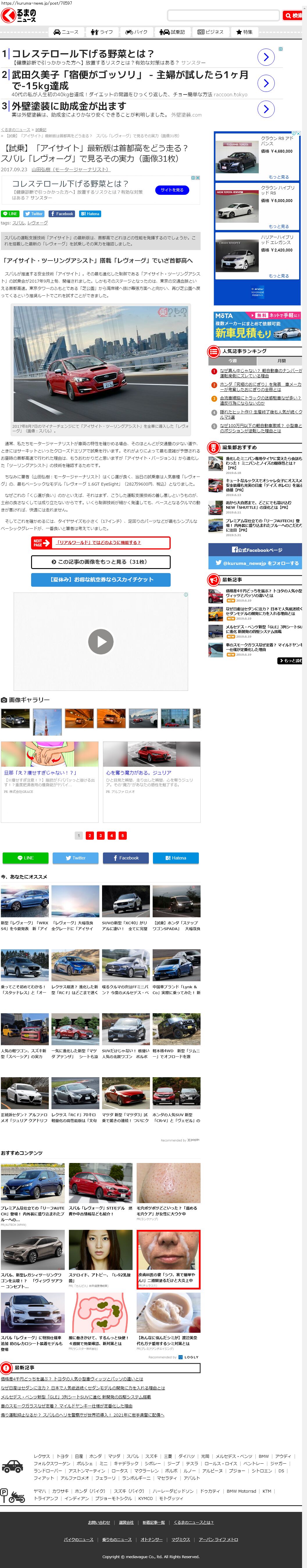This screenshot has width=307, height=1568.
Task: Share article on Twitter below the title
Action: pos(34,214)
